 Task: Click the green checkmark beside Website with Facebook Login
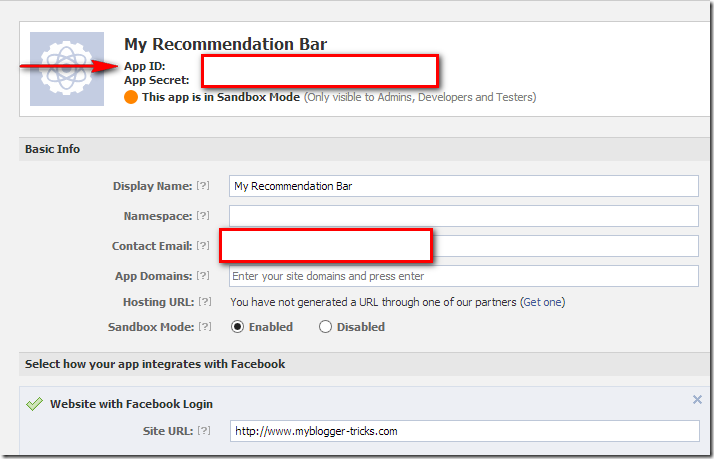click(35, 404)
